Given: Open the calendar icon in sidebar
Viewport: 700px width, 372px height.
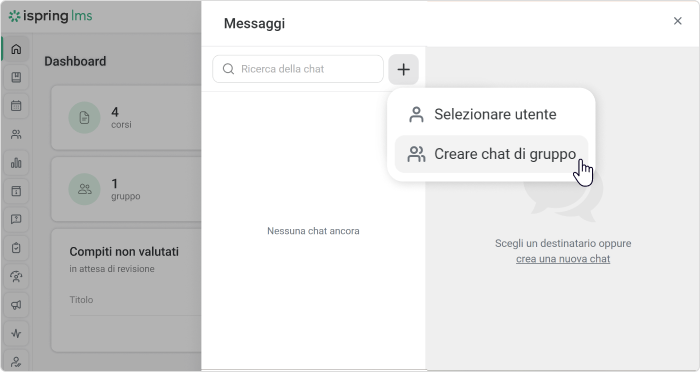Looking at the screenshot, I should [16, 106].
